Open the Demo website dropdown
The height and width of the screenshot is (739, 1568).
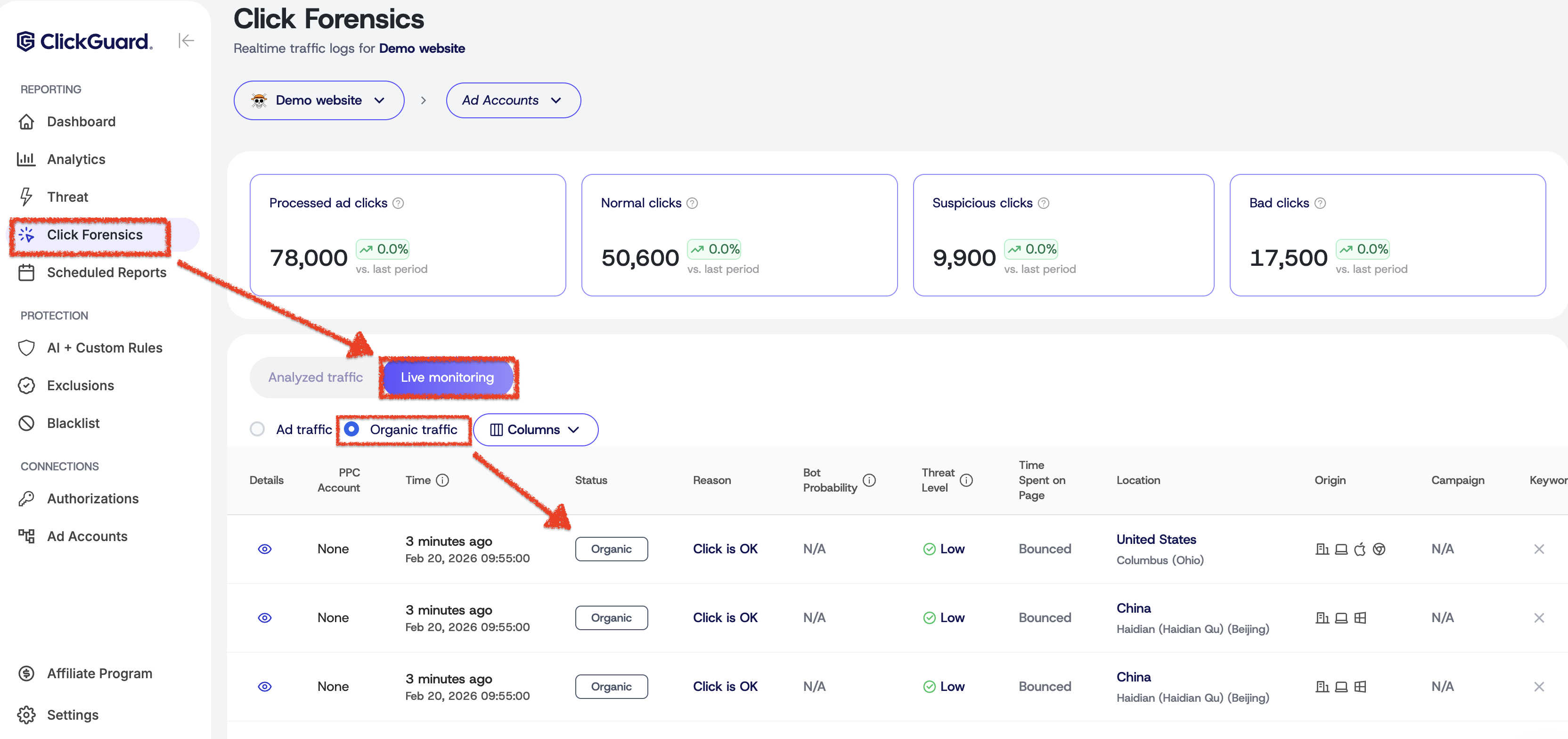(x=318, y=100)
